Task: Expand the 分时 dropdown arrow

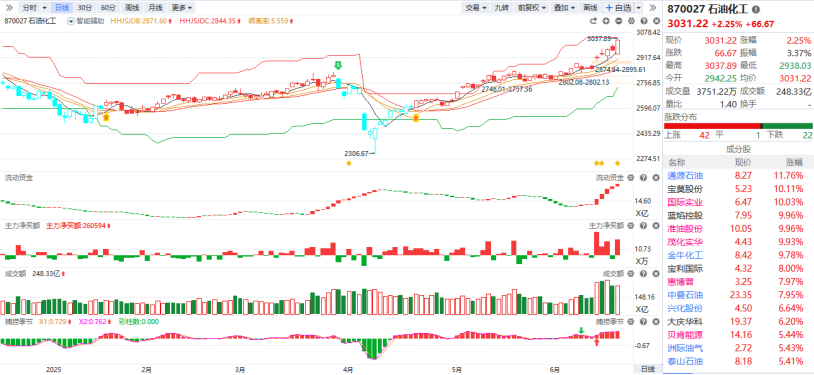Action: (45, 8)
